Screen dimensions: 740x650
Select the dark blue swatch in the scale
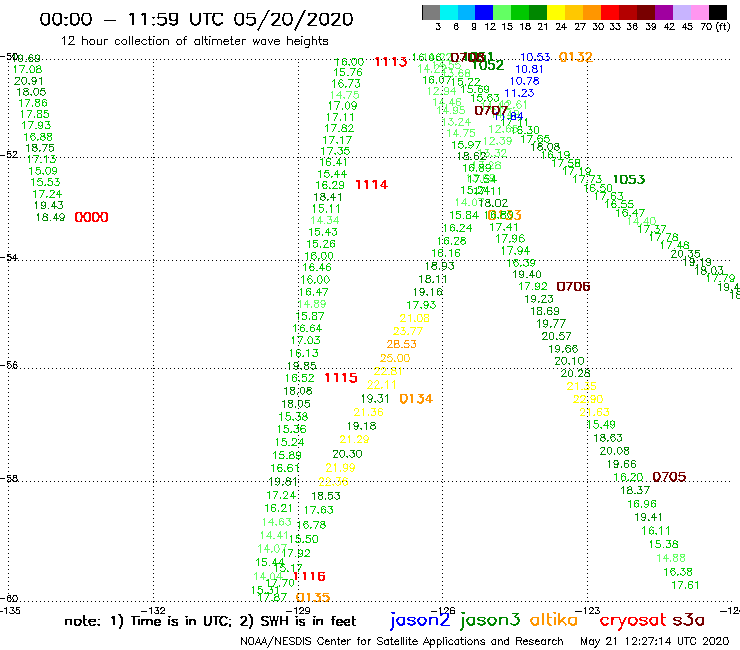point(484,12)
